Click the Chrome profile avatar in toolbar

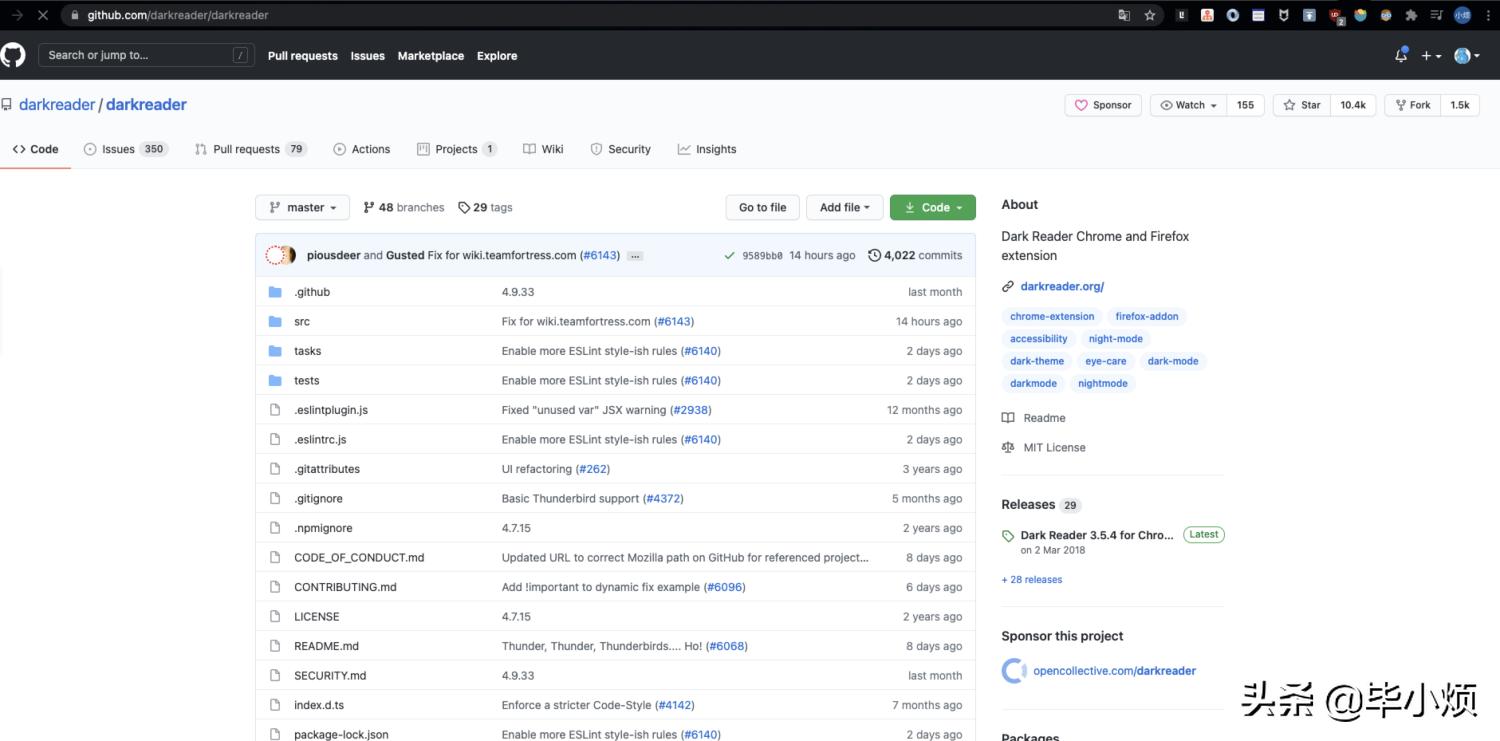click(1462, 15)
